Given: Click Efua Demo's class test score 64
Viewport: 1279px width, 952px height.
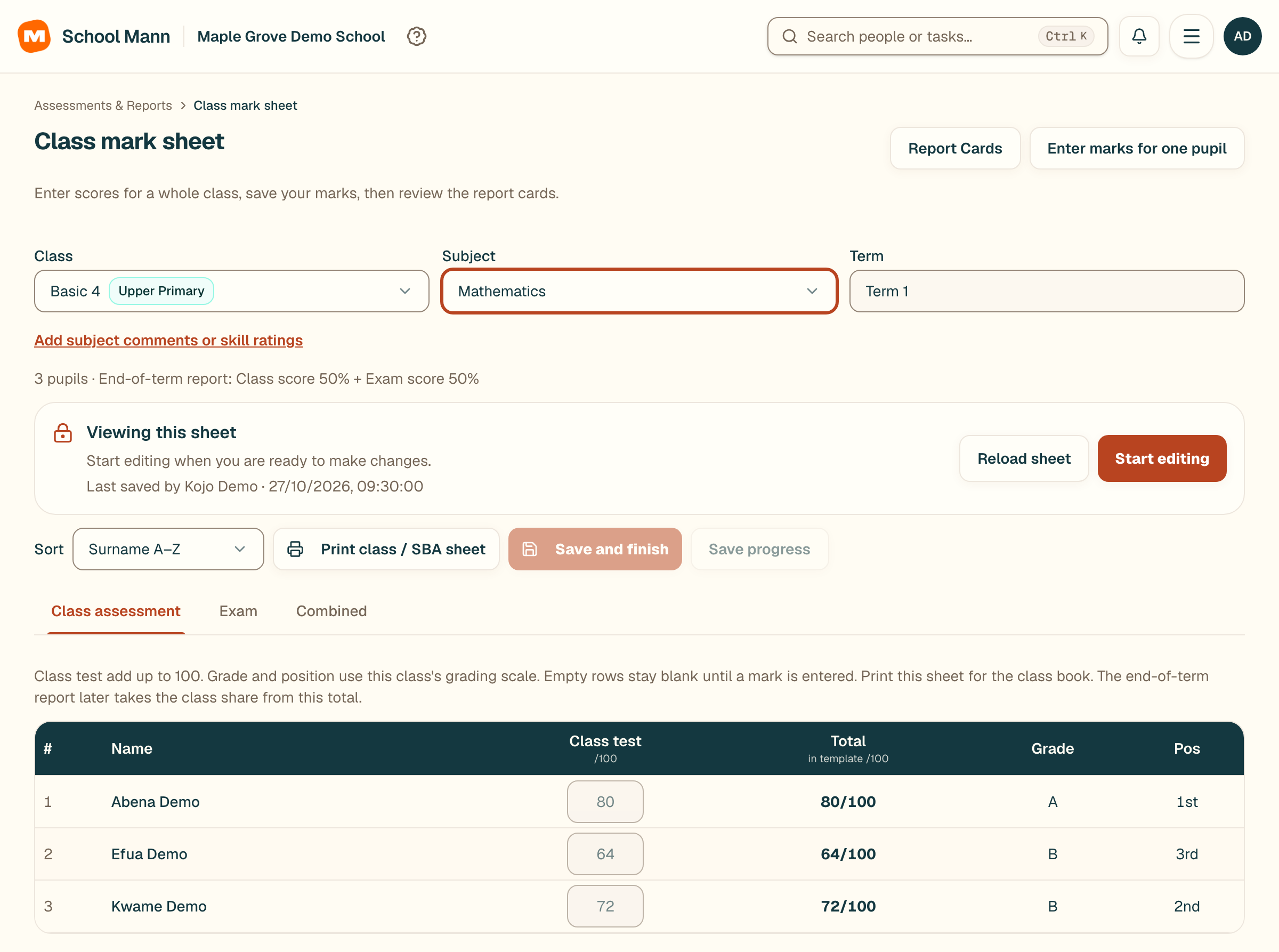Looking at the screenshot, I should pyautogui.click(x=605, y=854).
